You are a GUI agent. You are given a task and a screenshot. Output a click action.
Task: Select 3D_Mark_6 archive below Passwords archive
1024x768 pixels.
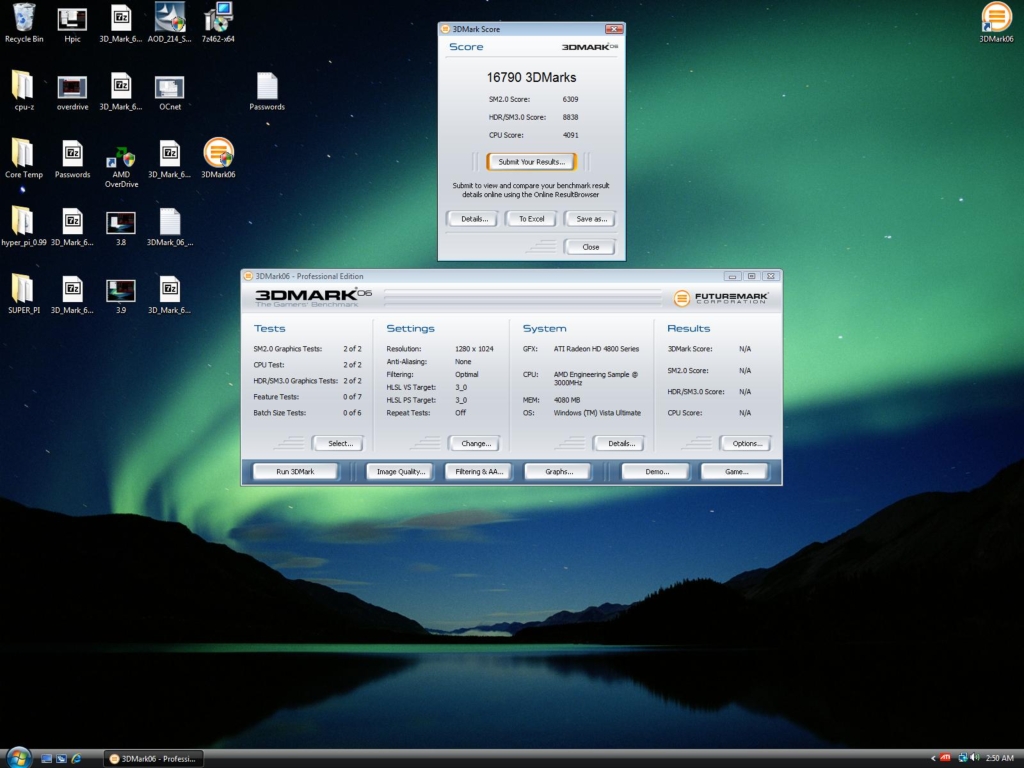[72, 227]
